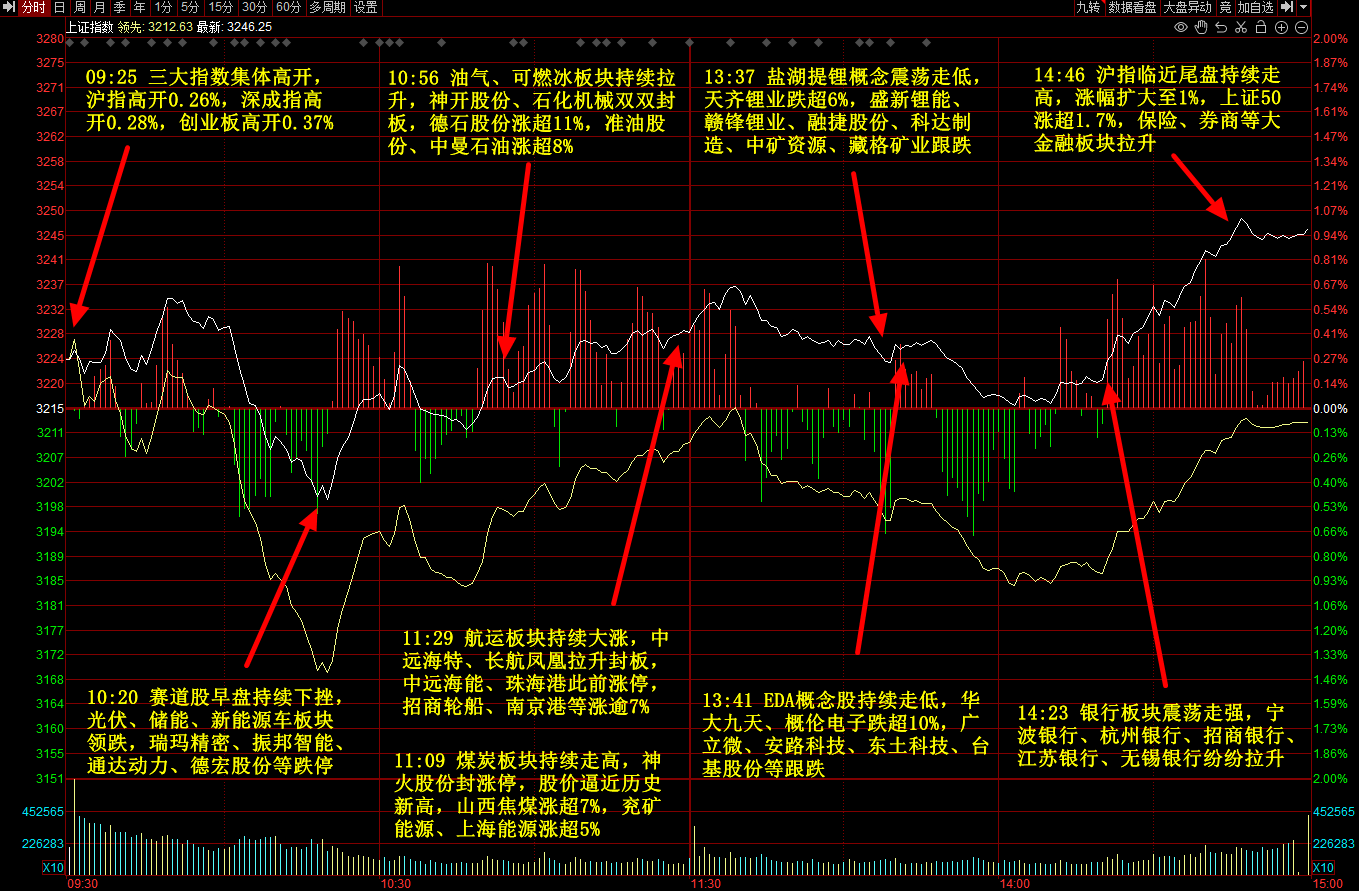Viewport: 1359px width, 891px height.
Task: Select the scissors cut tool
Action: click(1241, 26)
